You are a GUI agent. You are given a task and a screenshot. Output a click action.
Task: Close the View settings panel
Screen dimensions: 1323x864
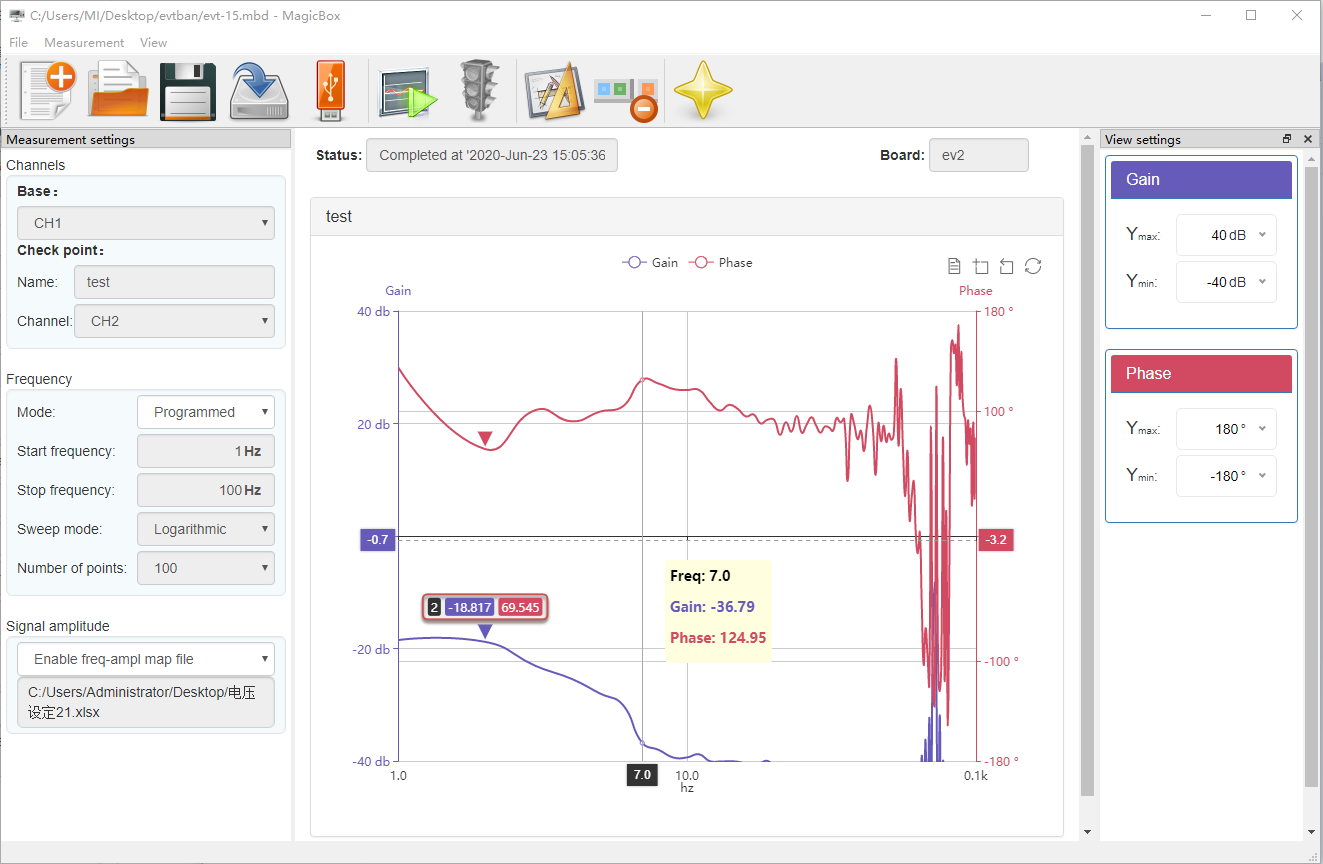pos(1308,139)
